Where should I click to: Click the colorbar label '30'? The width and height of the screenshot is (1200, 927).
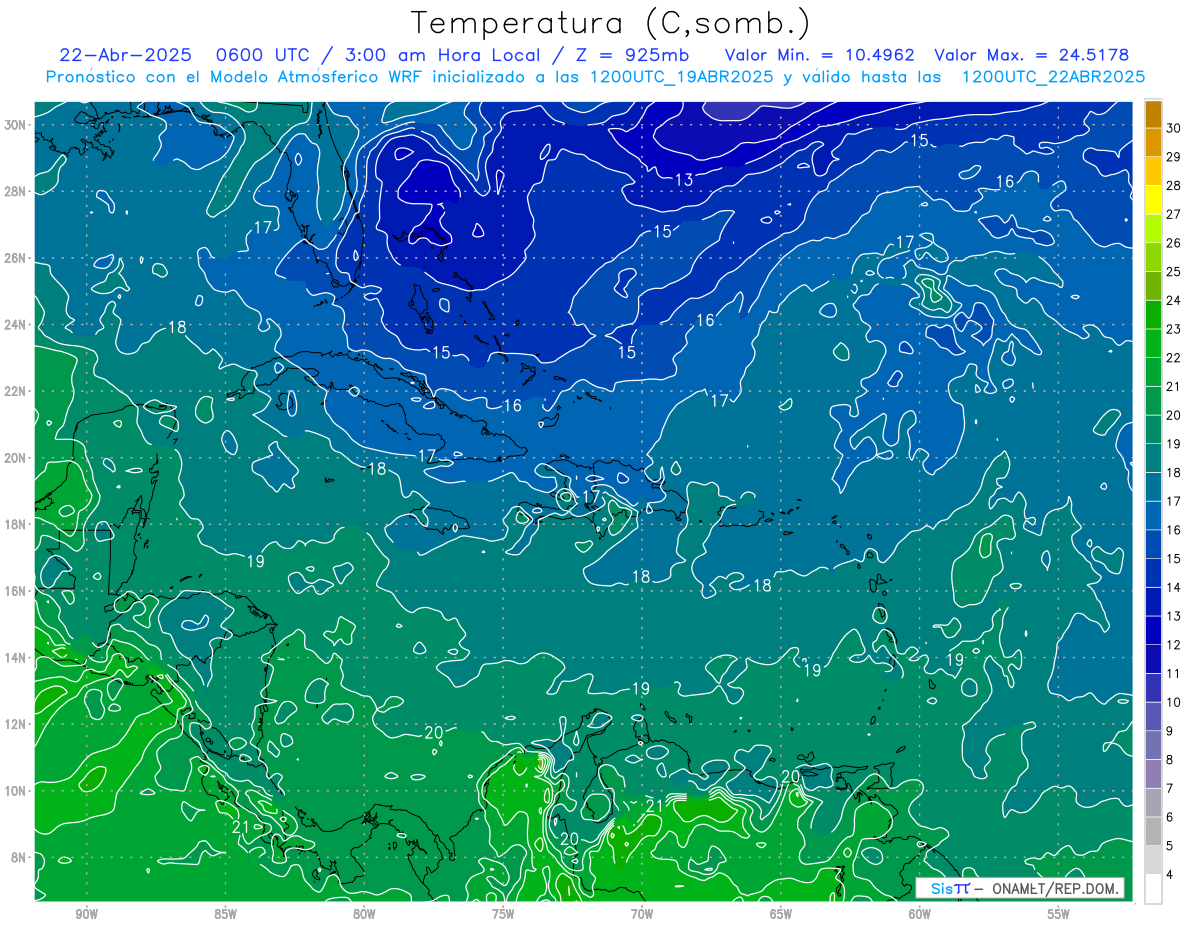click(1173, 128)
